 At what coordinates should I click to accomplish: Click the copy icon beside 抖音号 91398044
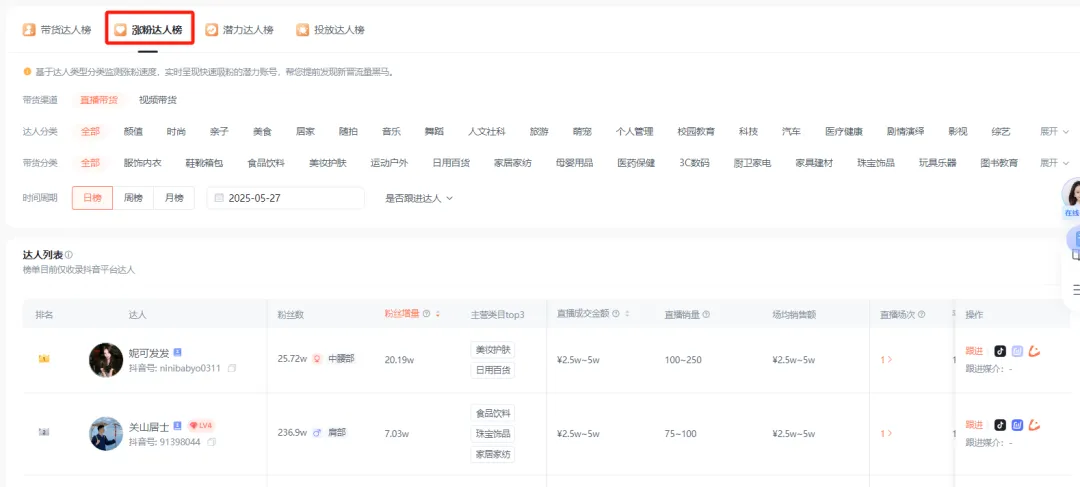tap(211, 442)
